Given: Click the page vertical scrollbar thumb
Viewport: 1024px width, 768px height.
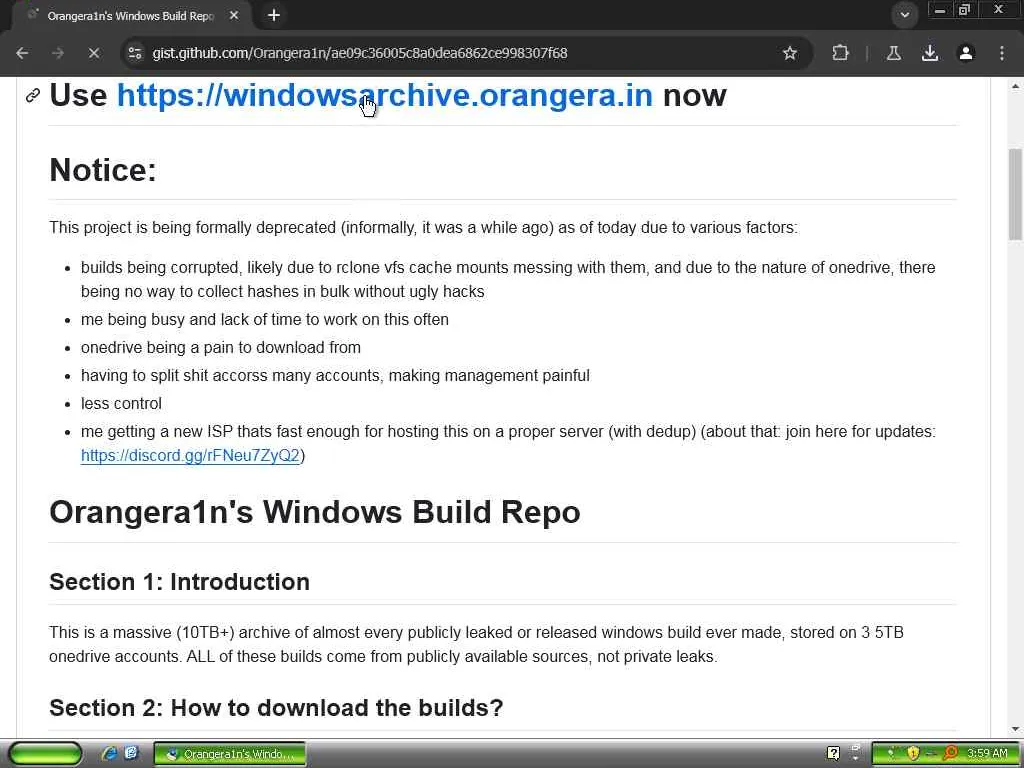Looking at the screenshot, I should (1015, 195).
